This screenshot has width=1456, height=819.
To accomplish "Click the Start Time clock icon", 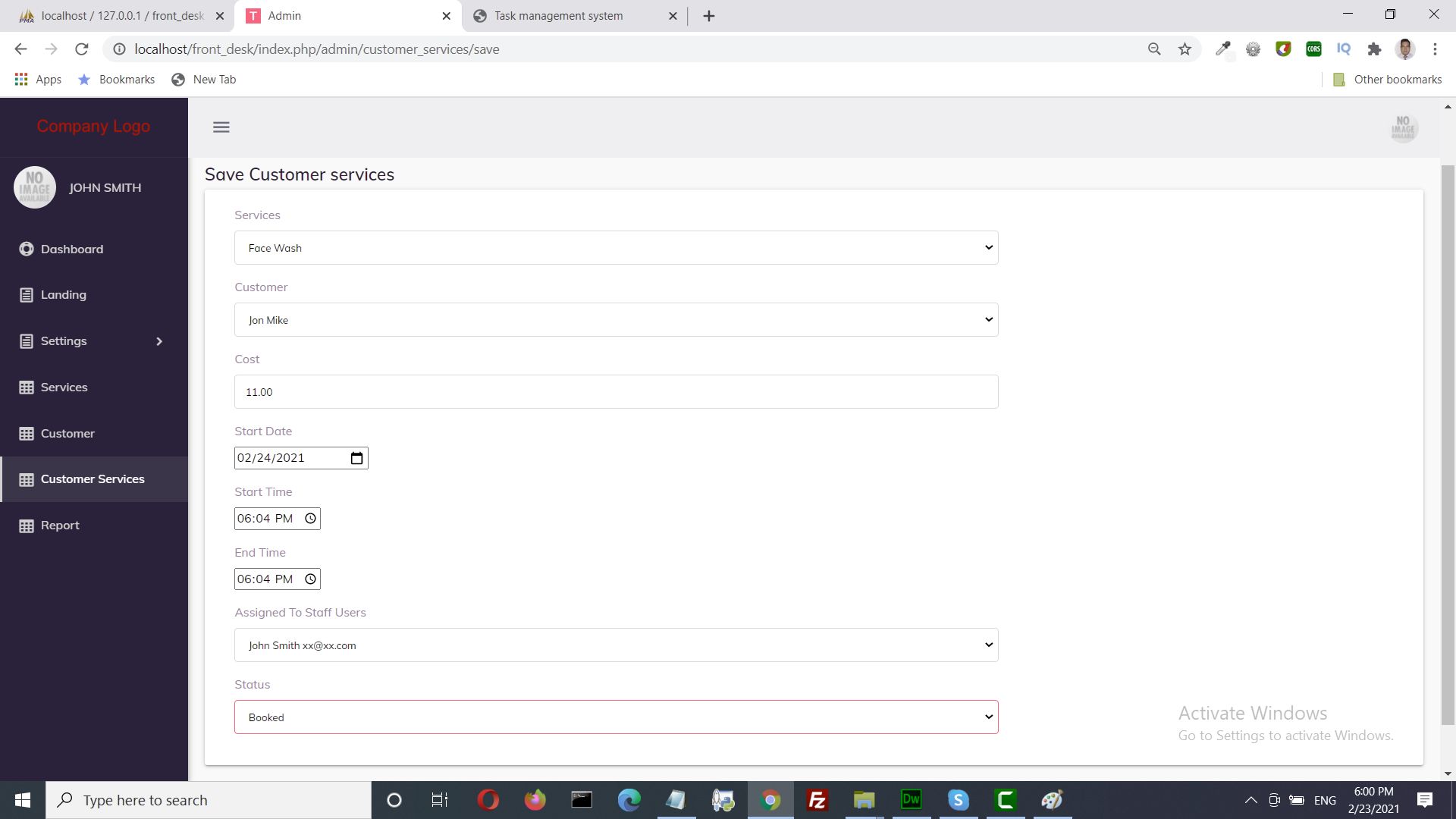I will pyautogui.click(x=310, y=519).
